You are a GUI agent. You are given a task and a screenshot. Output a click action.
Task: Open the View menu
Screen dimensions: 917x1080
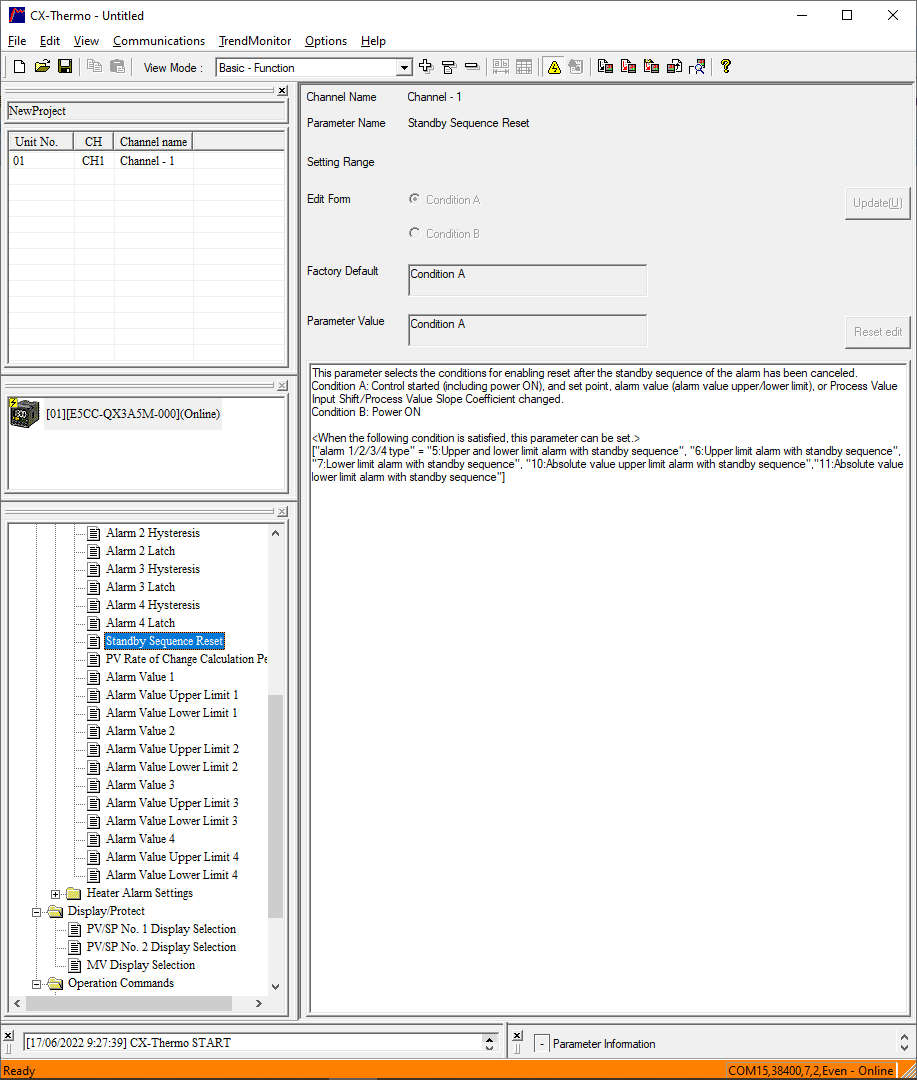86,41
